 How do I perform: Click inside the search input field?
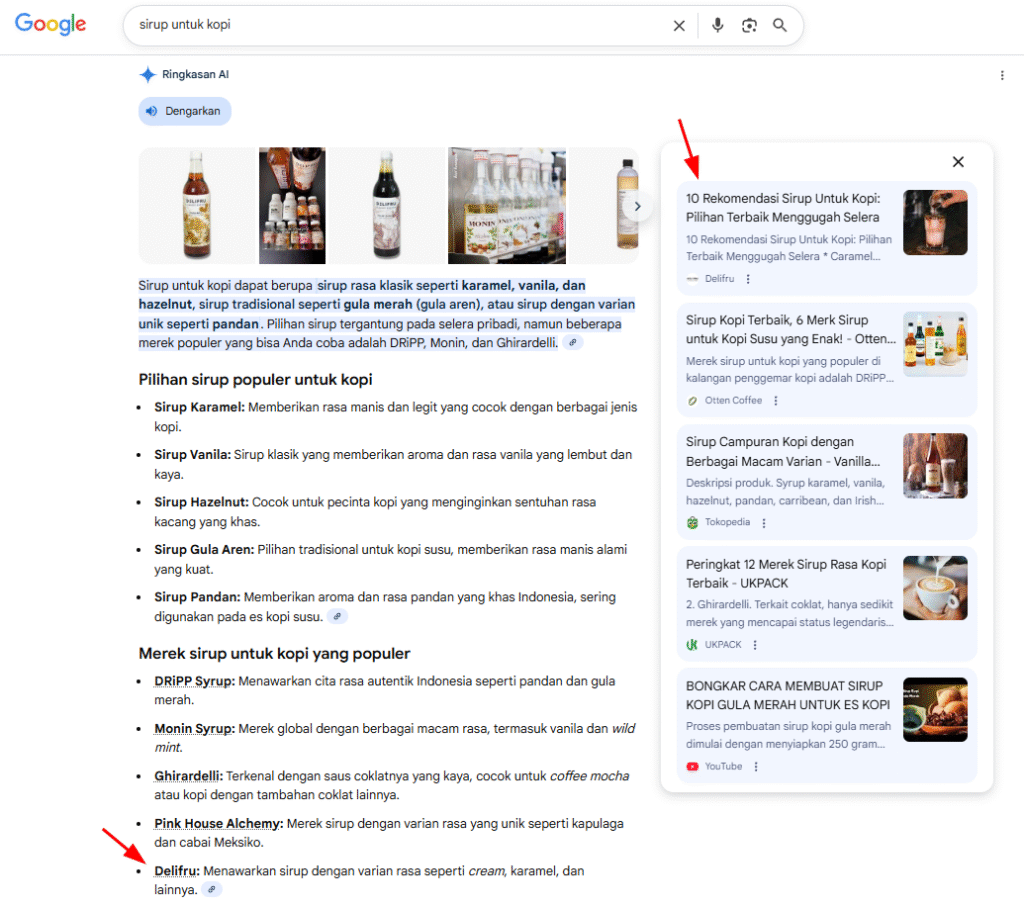pos(400,25)
